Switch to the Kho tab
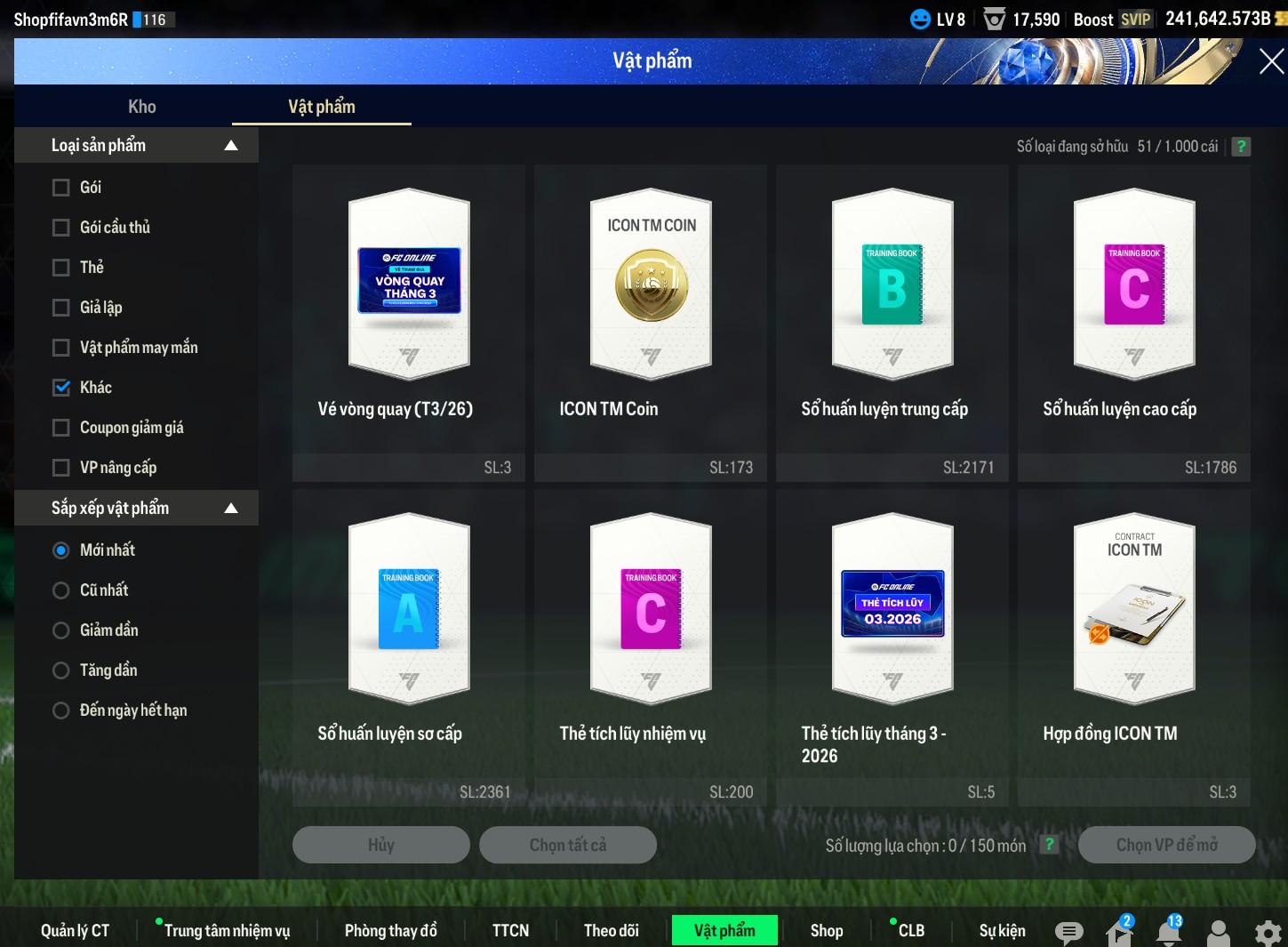 coord(142,107)
